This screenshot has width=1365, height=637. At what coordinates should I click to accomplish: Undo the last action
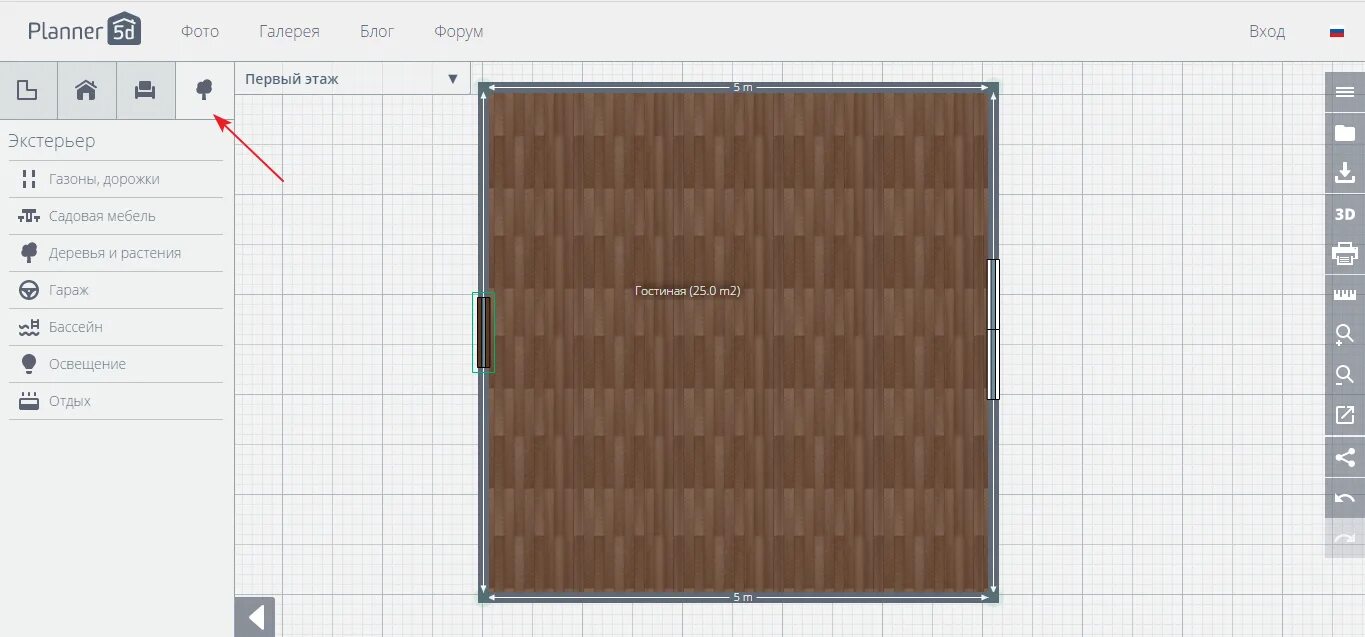(1345, 498)
